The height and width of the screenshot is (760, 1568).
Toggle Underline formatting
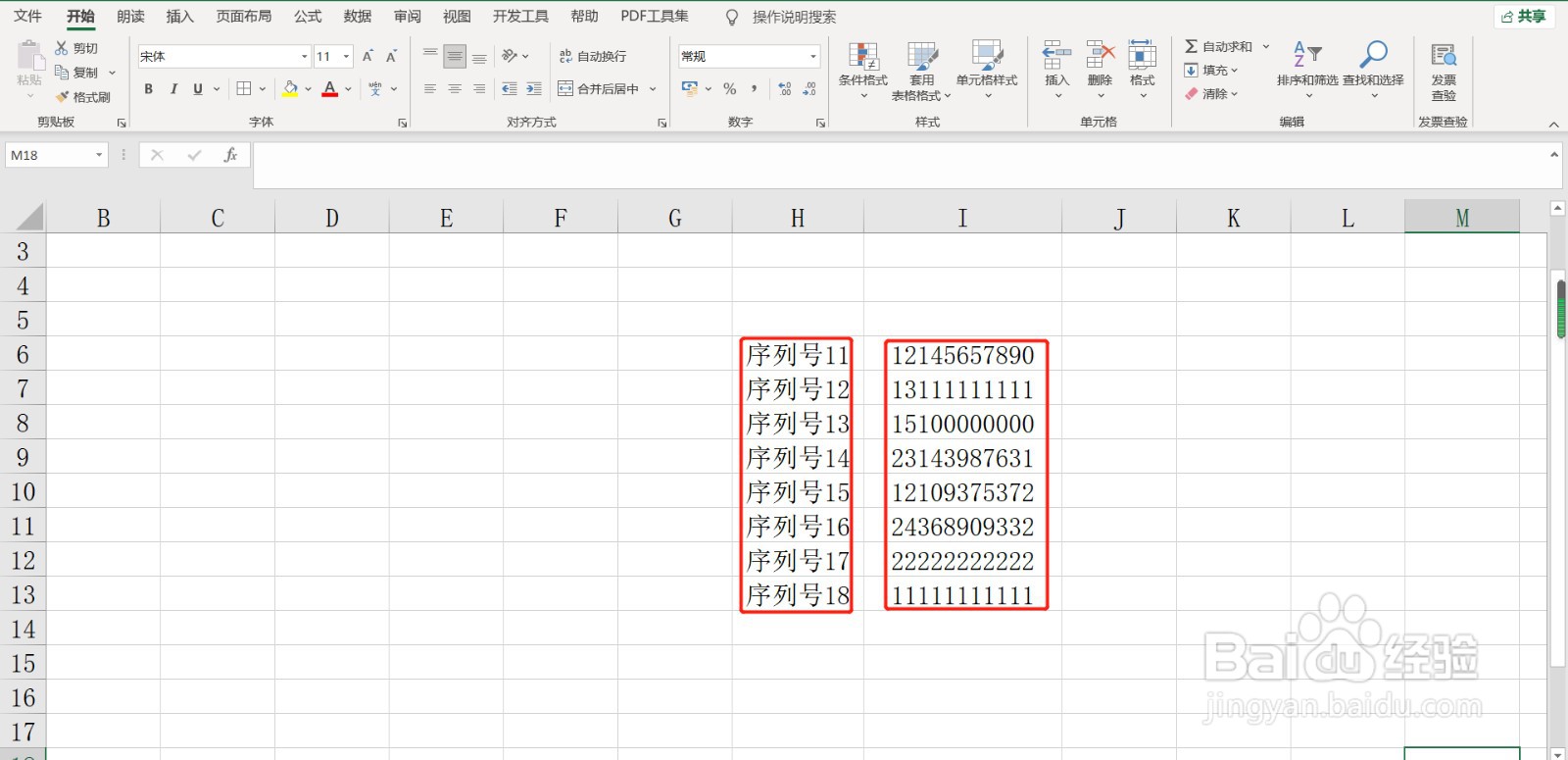tap(198, 88)
